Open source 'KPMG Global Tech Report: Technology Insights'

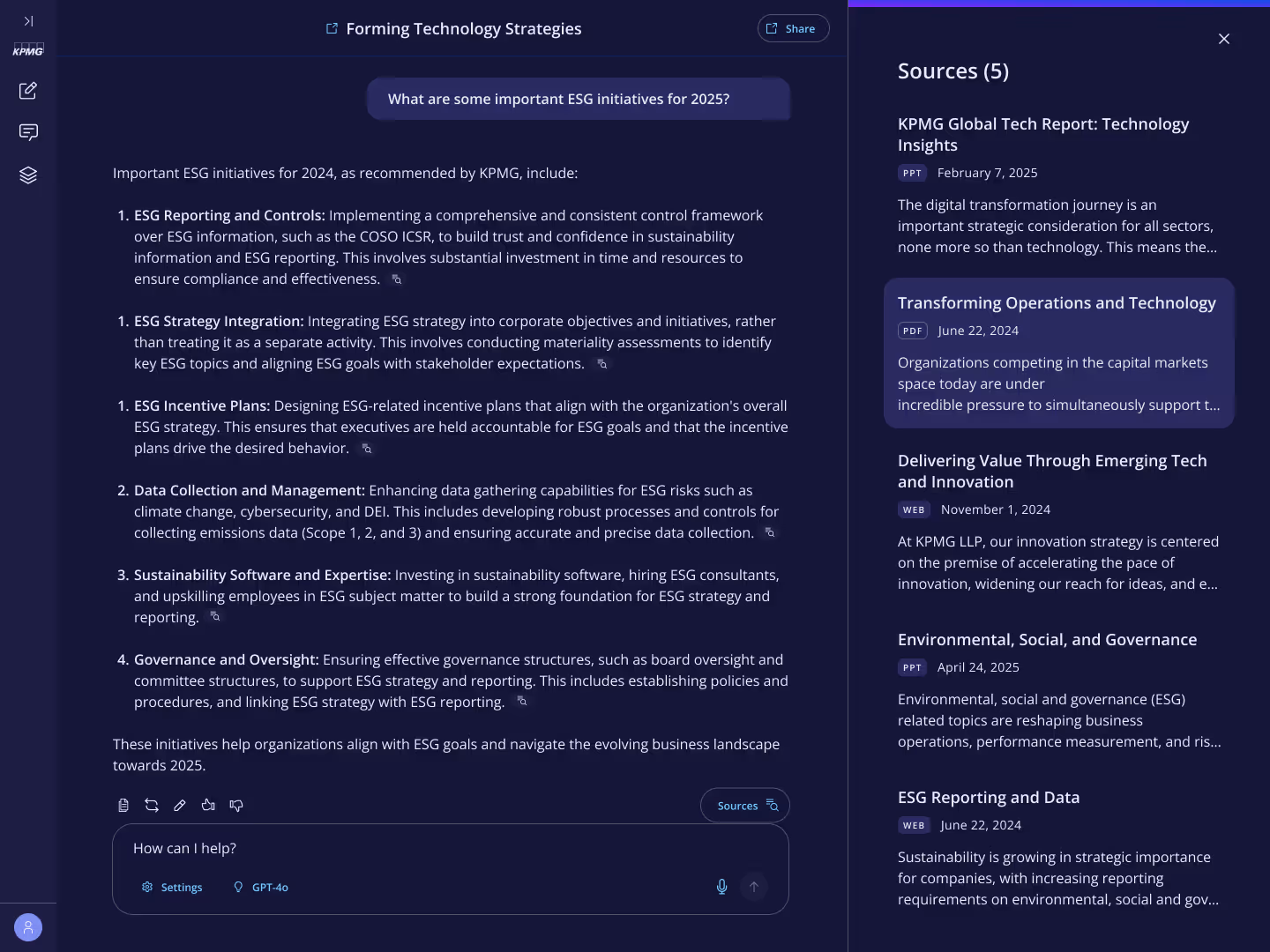(x=1058, y=185)
